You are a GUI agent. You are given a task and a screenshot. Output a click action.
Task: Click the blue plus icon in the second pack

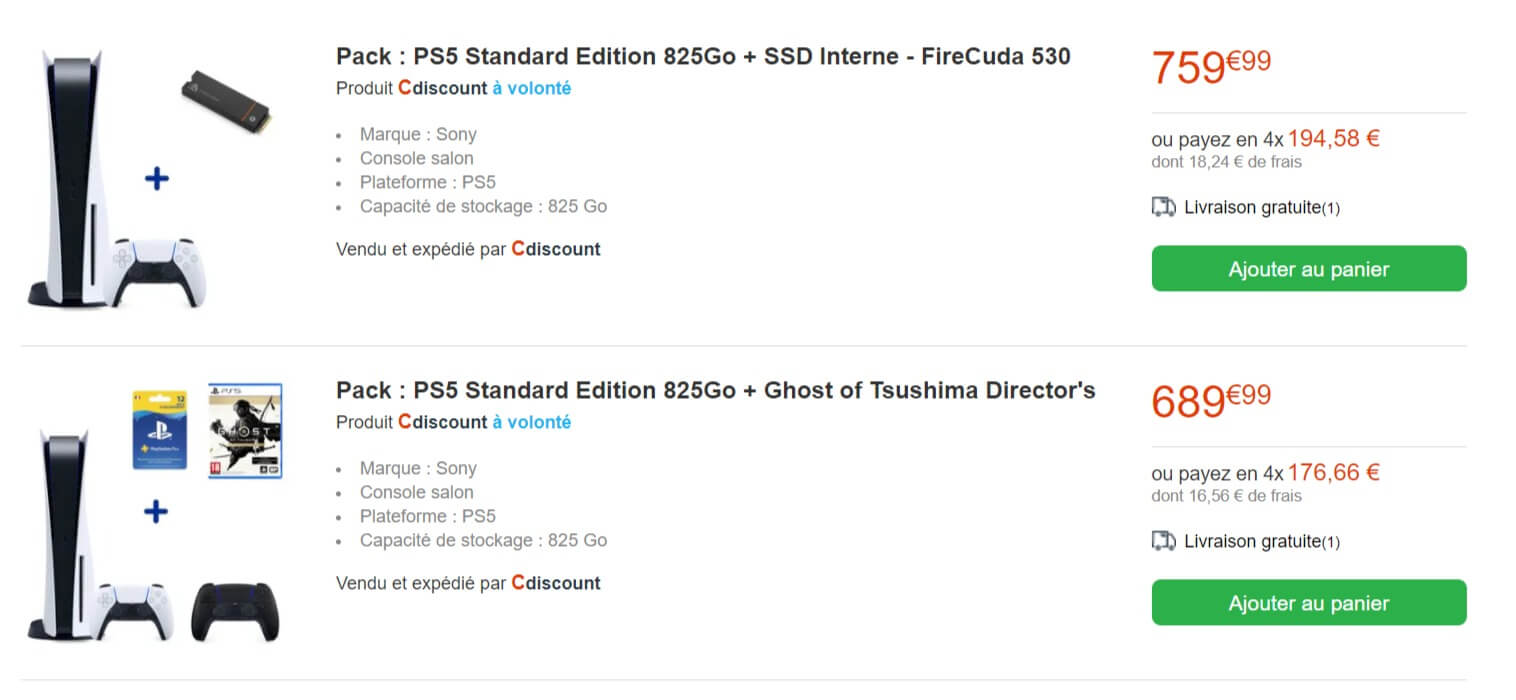point(156,512)
